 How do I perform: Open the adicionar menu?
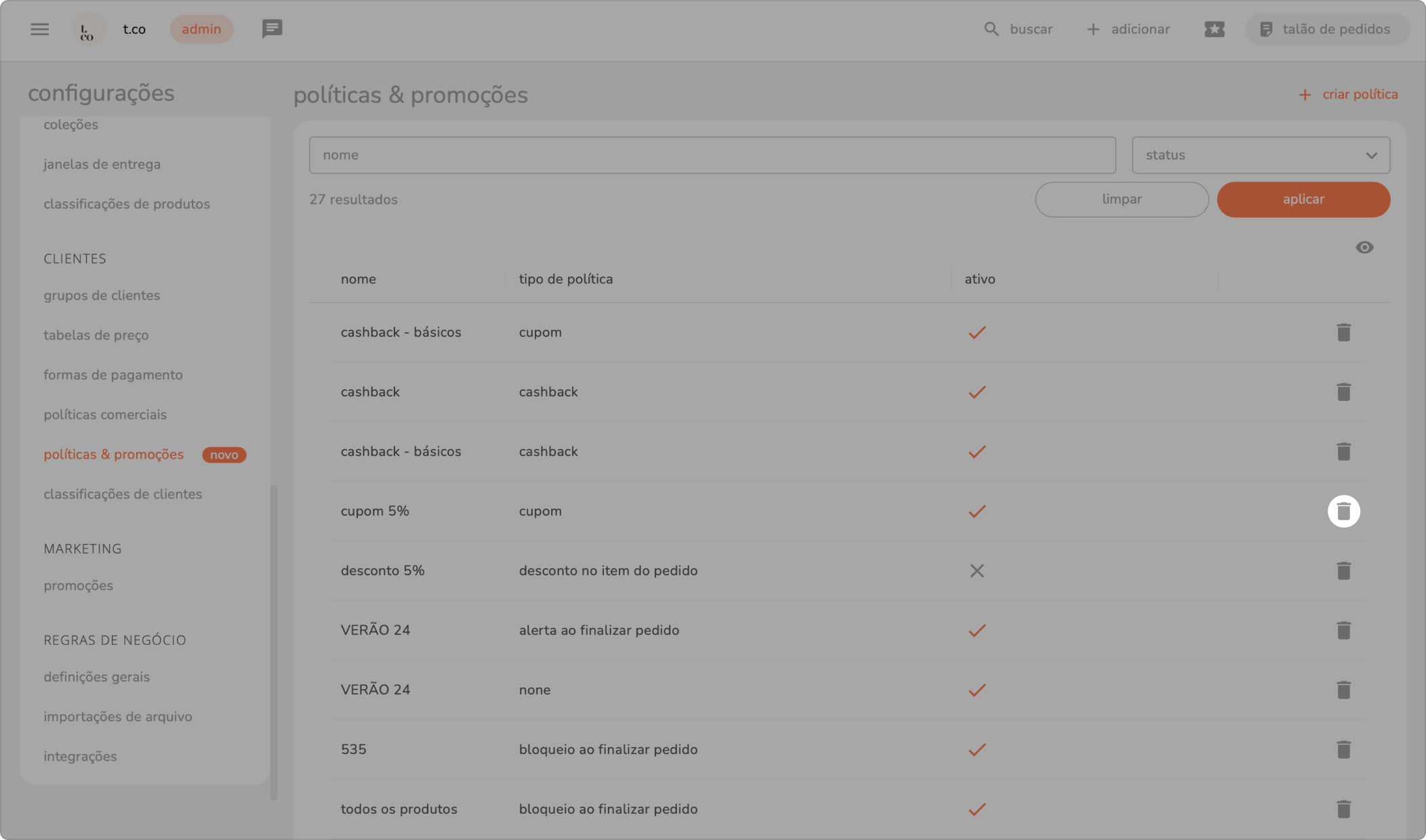1128,29
